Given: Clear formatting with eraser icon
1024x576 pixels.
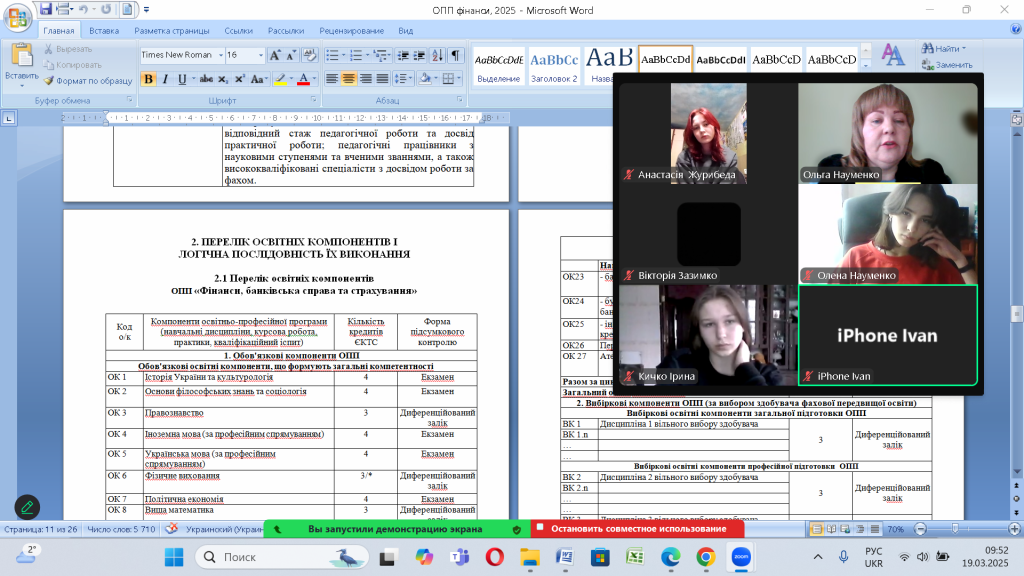Looking at the screenshot, I should click(x=310, y=56).
